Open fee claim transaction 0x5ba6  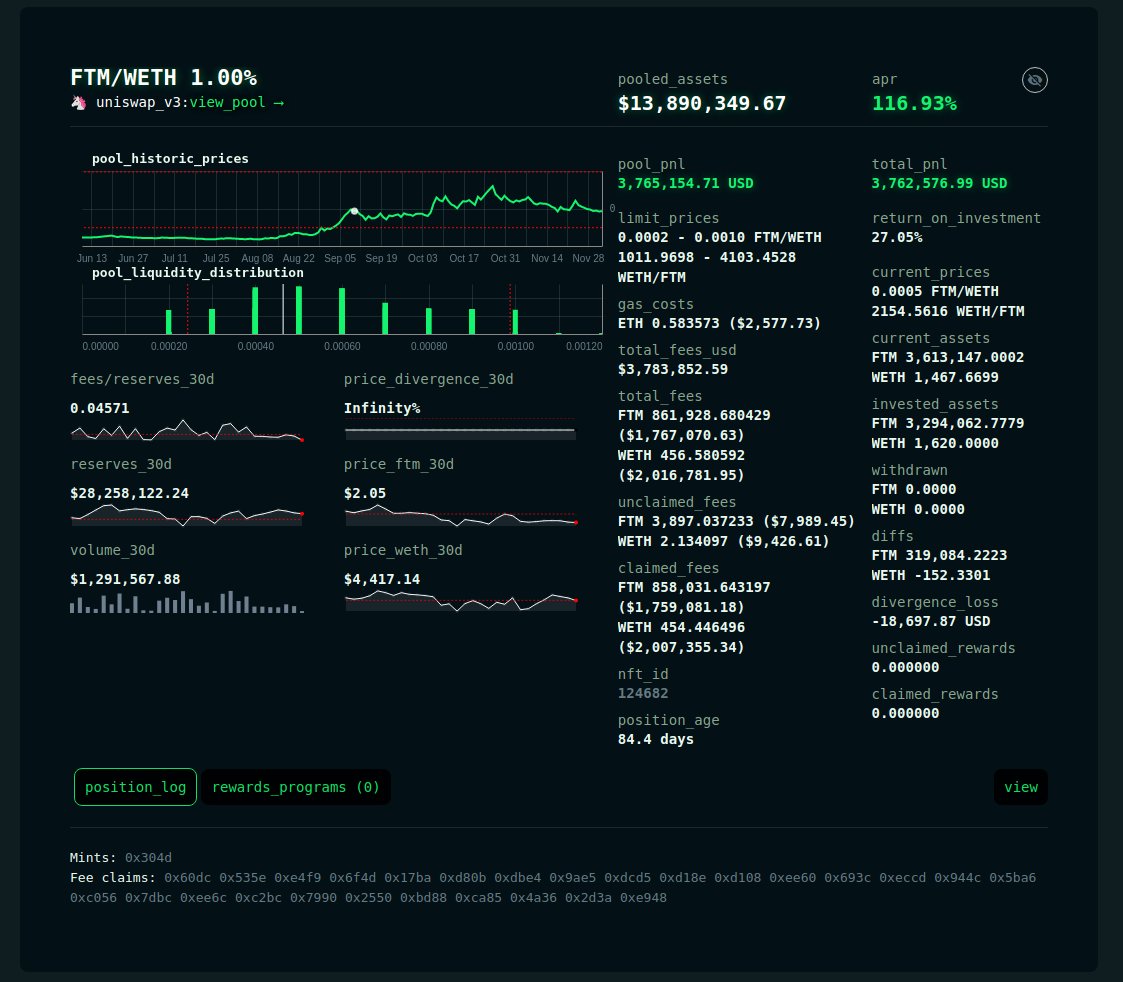click(x=1013, y=877)
